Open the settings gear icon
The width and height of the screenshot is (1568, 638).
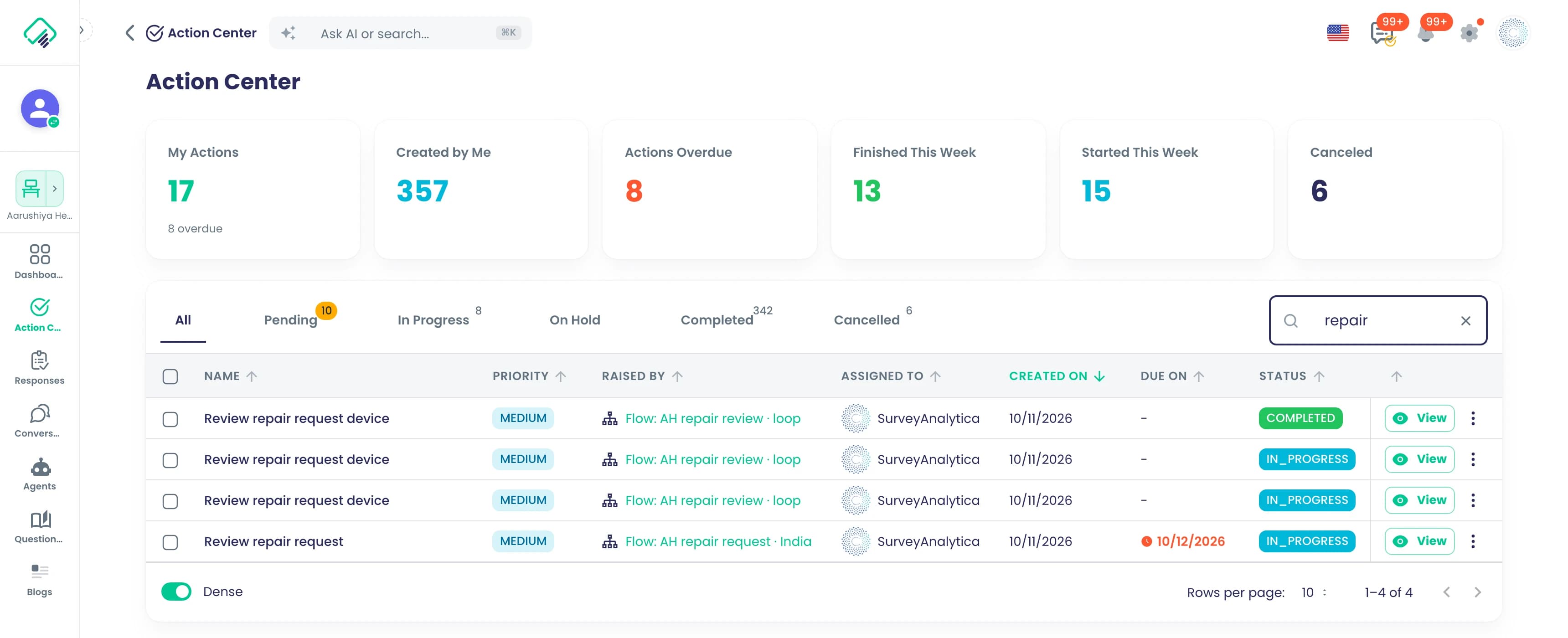(x=1469, y=33)
